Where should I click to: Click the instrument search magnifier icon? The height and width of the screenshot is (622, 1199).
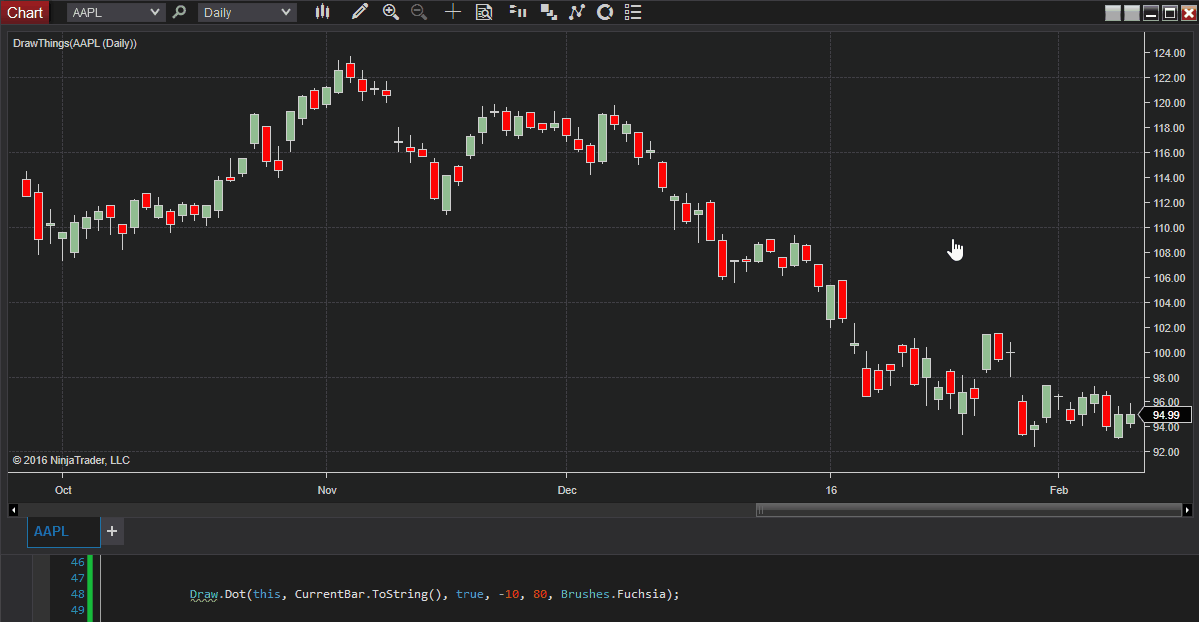[x=180, y=12]
